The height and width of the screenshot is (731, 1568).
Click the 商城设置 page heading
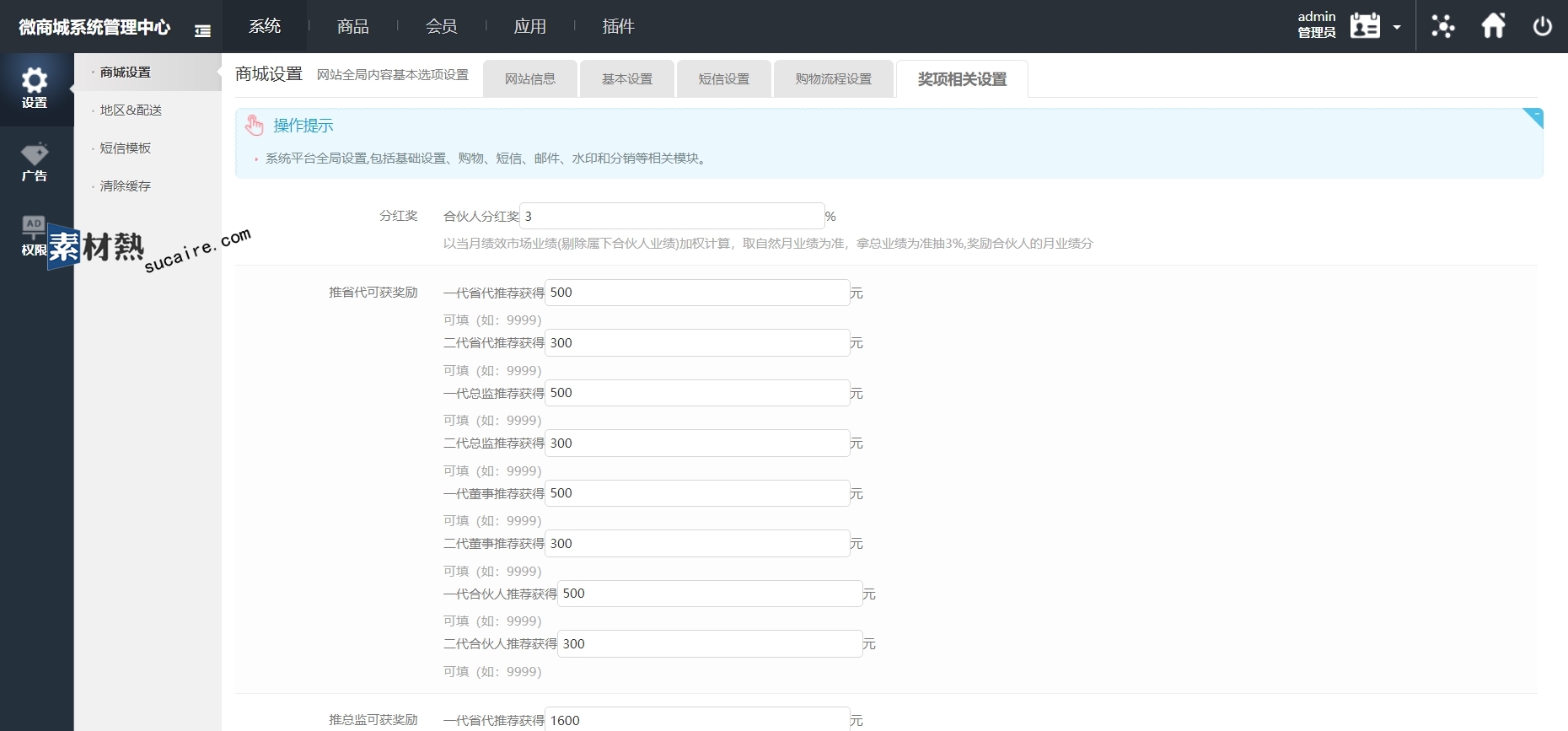(x=269, y=74)
